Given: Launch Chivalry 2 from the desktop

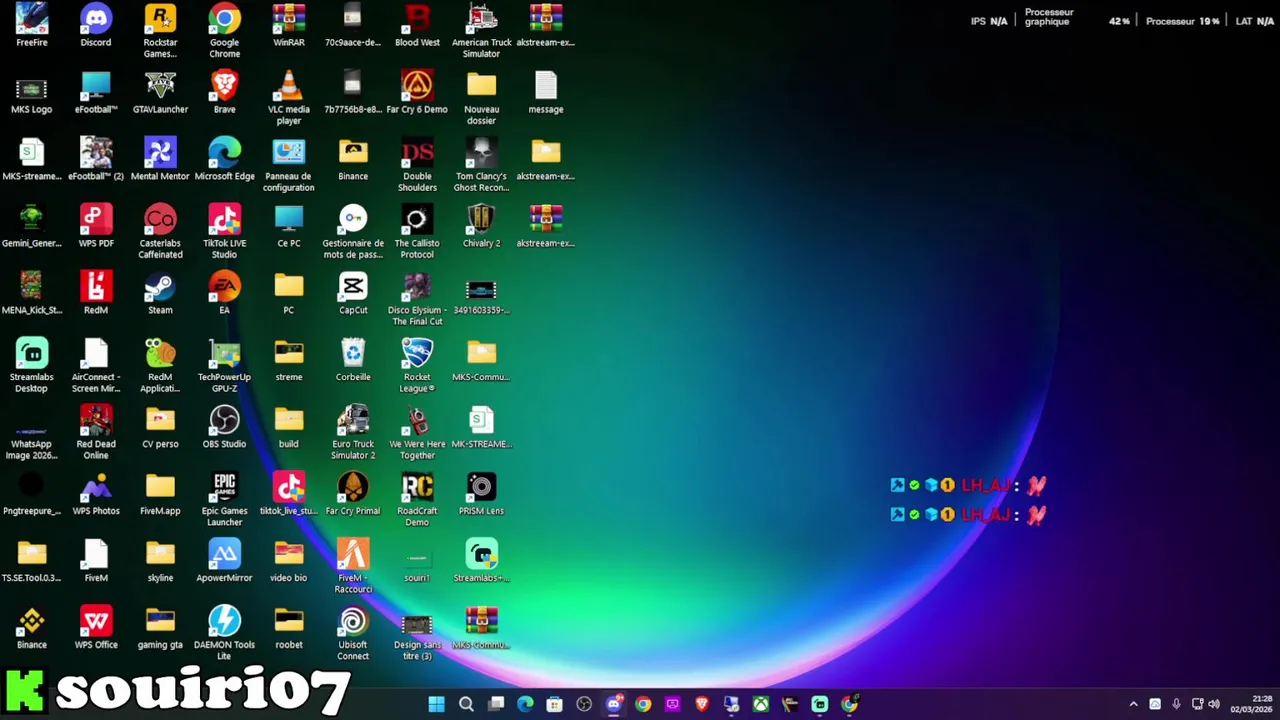Looking at the screenshot, I should pyautogui.click(x=481, y=227).
